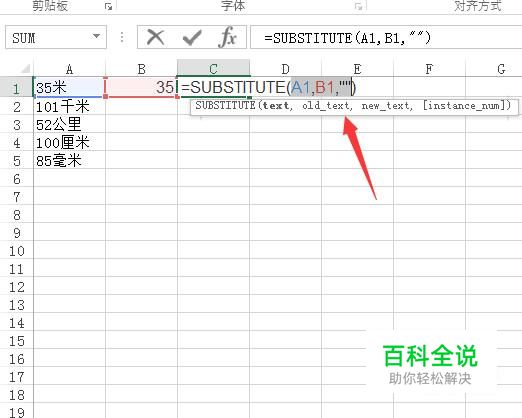Click cell B1 containing 35
The width and height of the screenshot is (522, 418).
(x=141, y=87)
